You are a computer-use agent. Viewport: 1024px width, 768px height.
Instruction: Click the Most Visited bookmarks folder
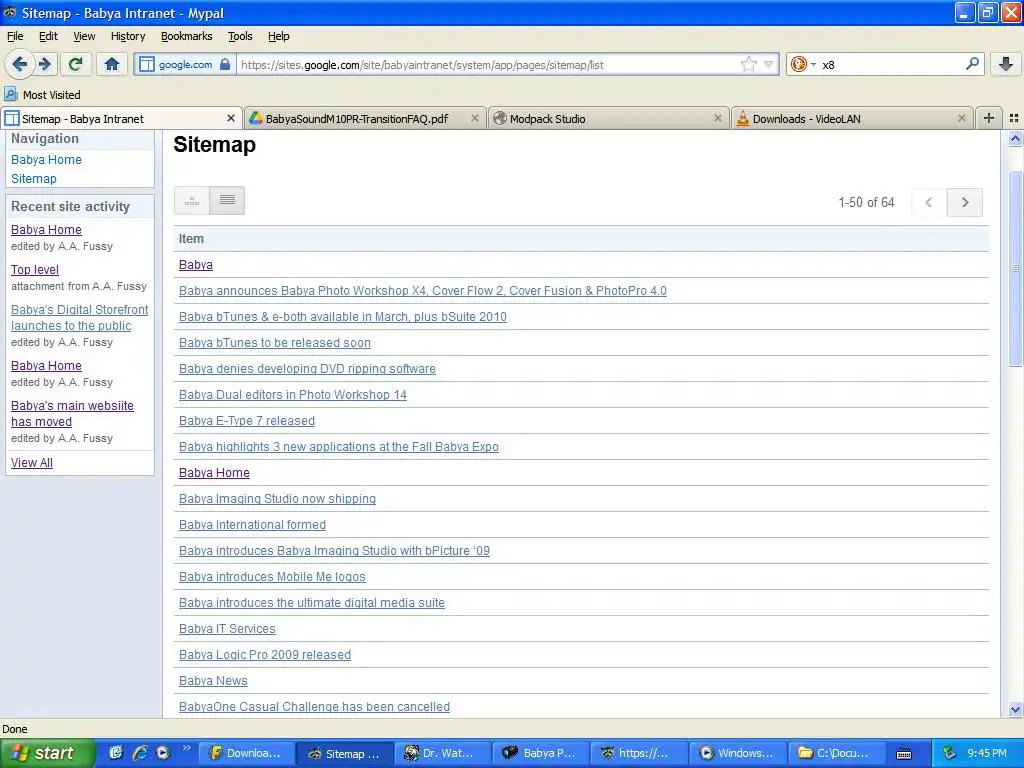coord(42,95)
